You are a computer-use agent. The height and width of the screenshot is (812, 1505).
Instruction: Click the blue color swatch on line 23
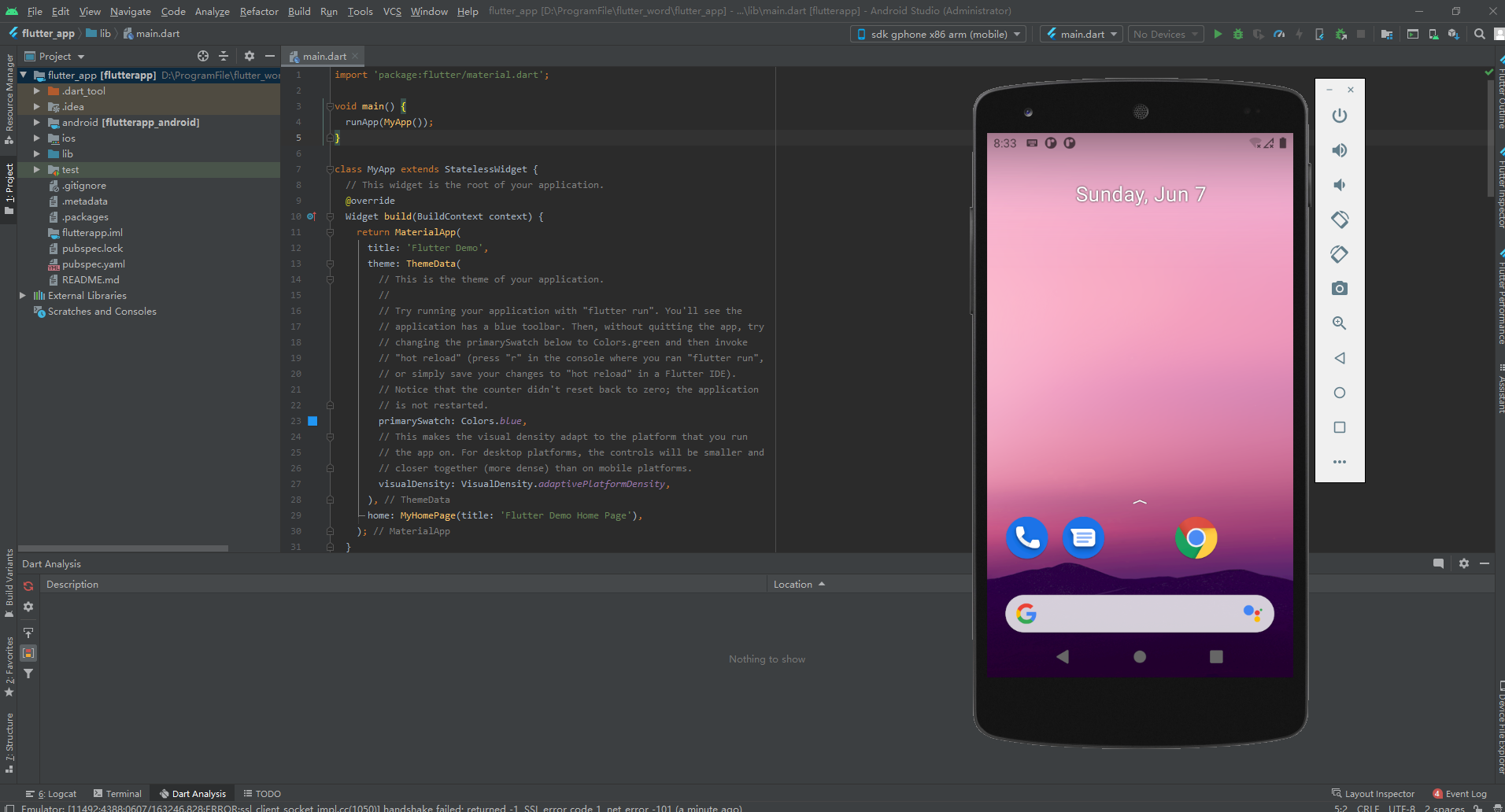[312, 421]
